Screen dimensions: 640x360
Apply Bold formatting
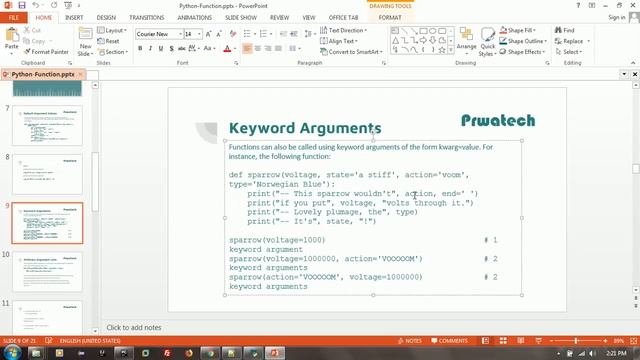click(140, 49)
